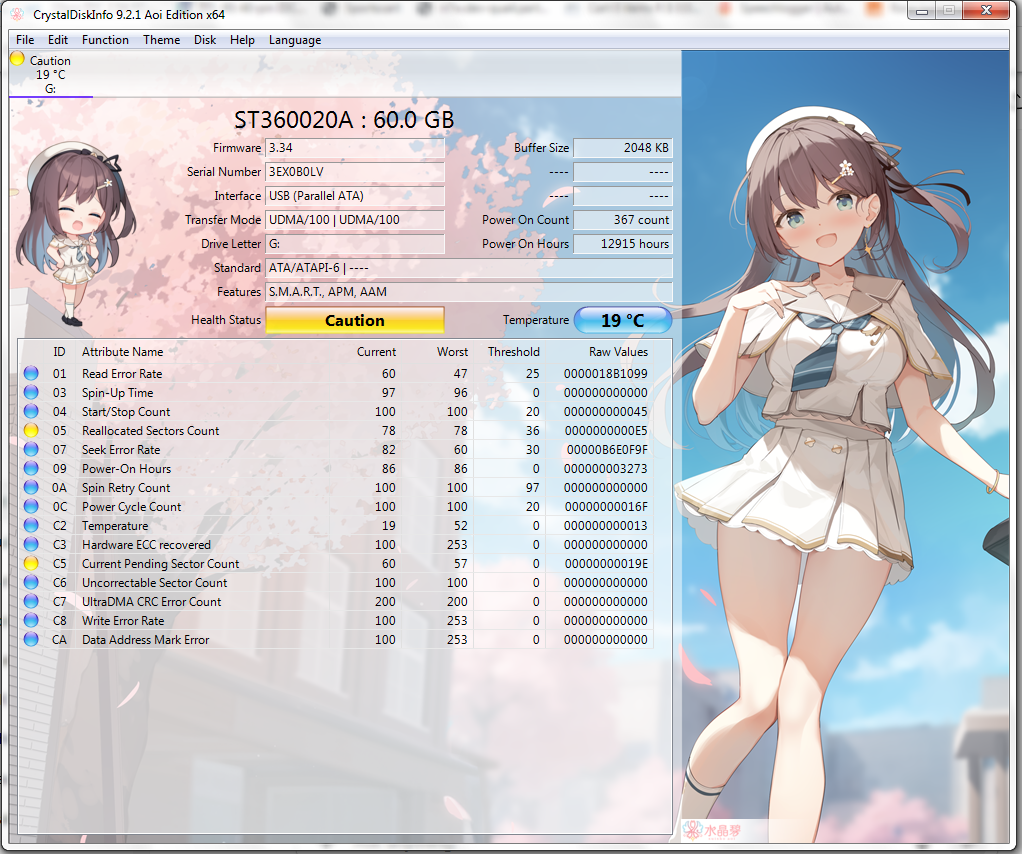The width and height of the screenshot is (1022, 854).
Task: Click the blue orb for Uncorrectable Sector Count
Action: coord(31,582)
